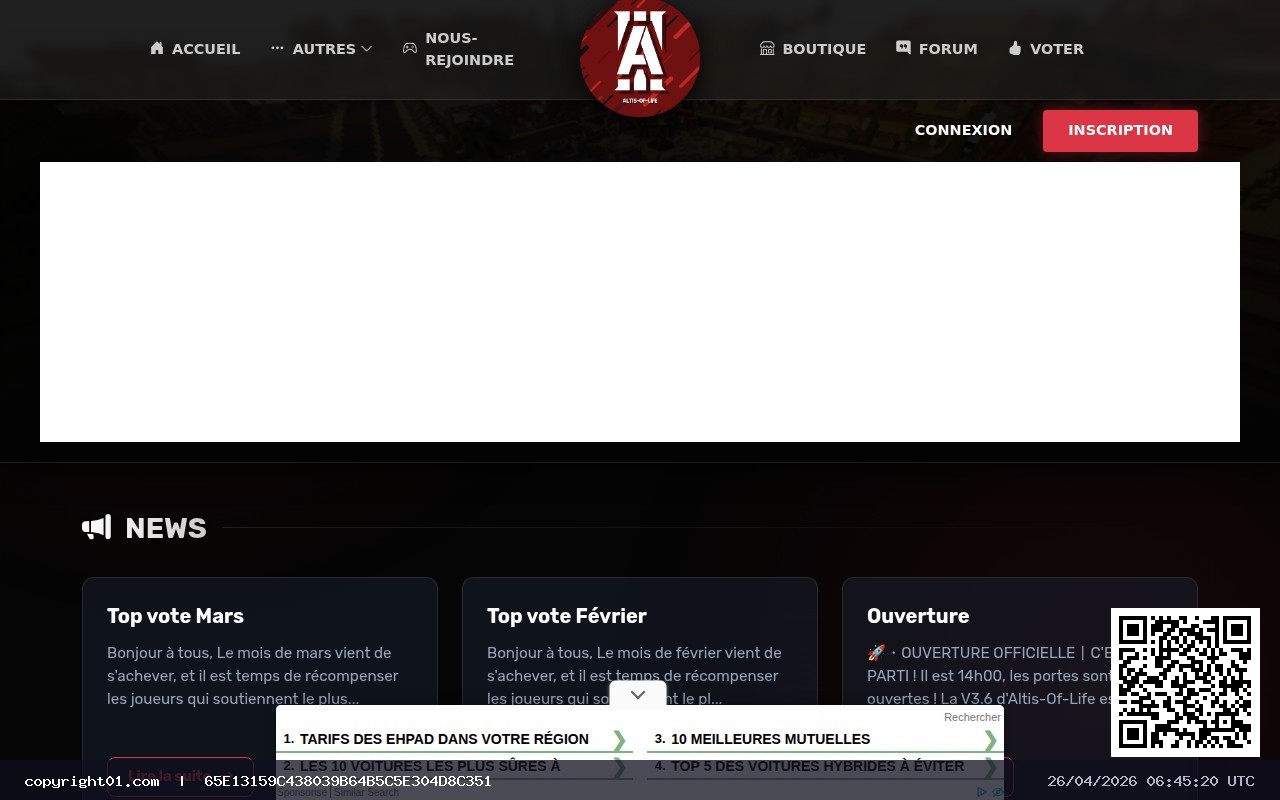Open the Autres dropdown chevron

(366, 48)
